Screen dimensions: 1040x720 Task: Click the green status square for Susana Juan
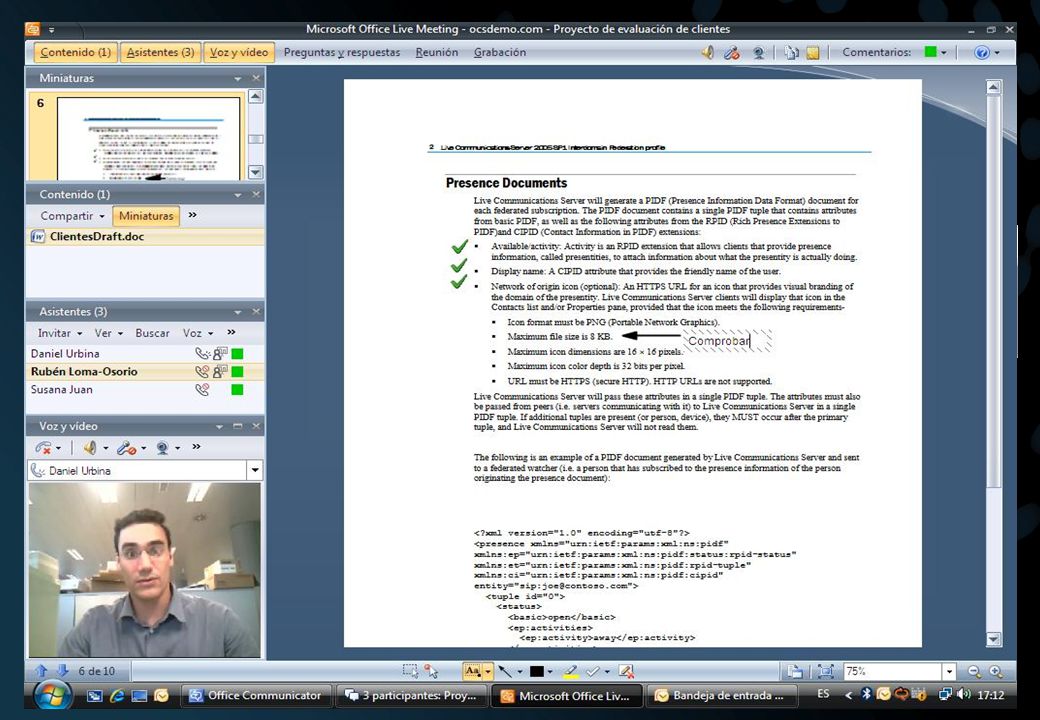[x=237, y=389]
